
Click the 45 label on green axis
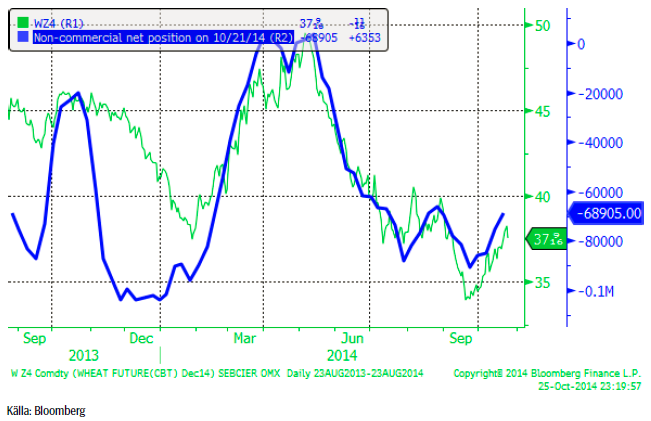tap(541, 111)
